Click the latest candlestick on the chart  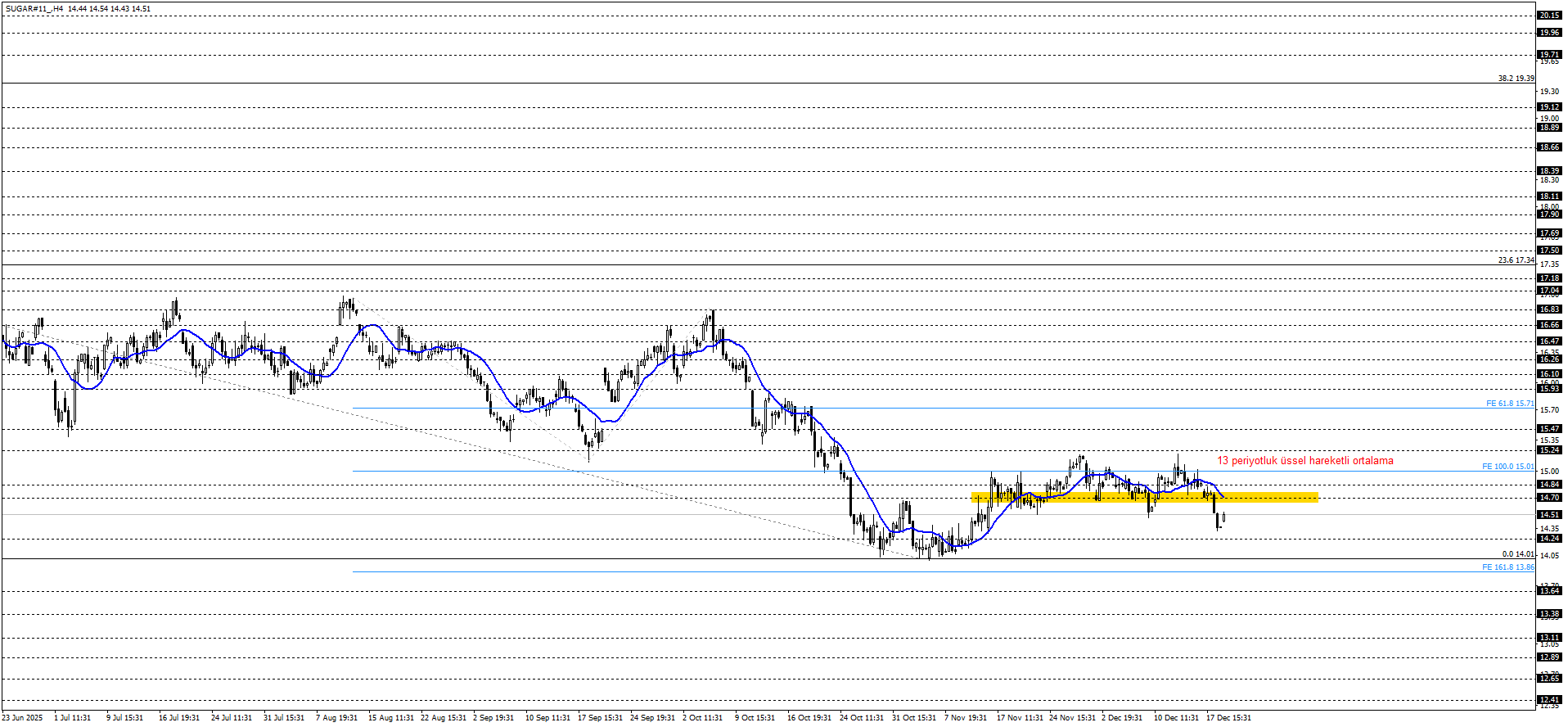click(1223, 517)
